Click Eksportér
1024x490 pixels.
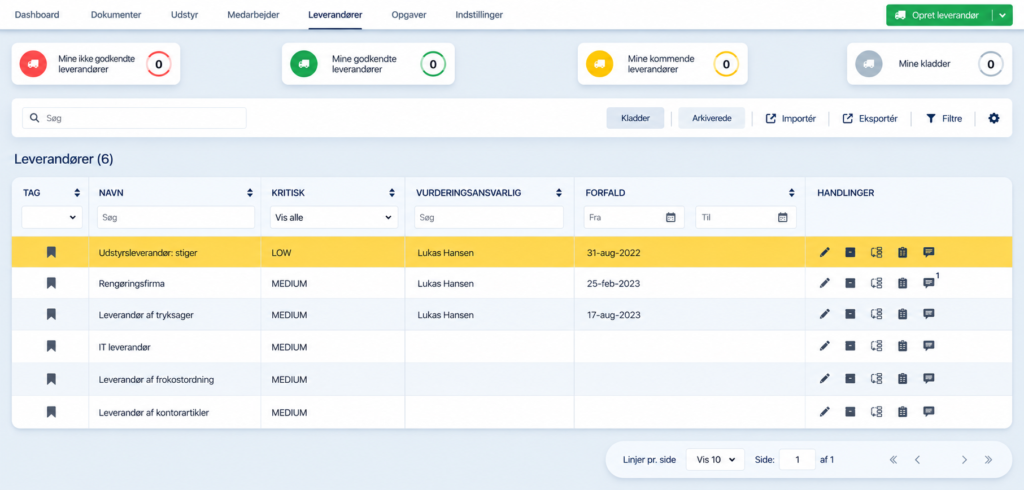[x=869, y=118]
